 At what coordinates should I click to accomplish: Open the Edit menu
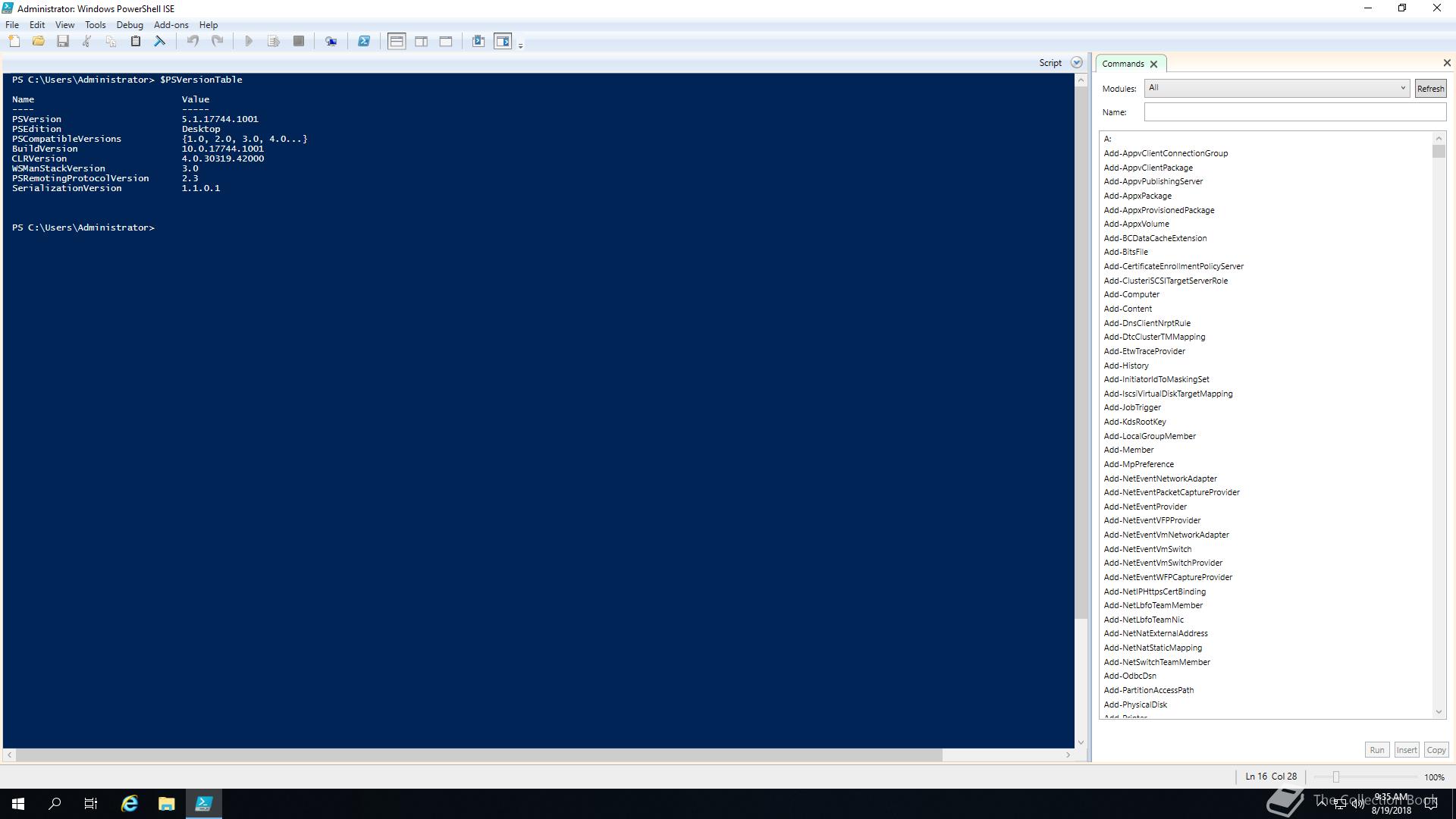(x=37, y=25)
